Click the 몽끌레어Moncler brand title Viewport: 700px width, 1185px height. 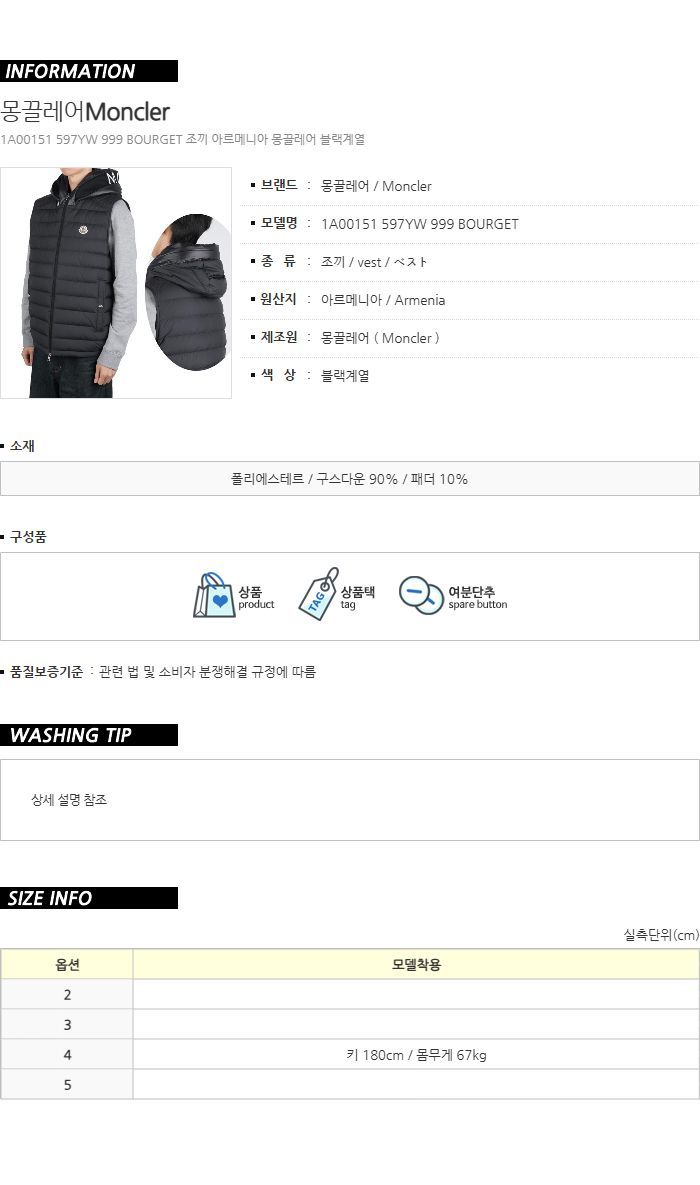point(85,112)
